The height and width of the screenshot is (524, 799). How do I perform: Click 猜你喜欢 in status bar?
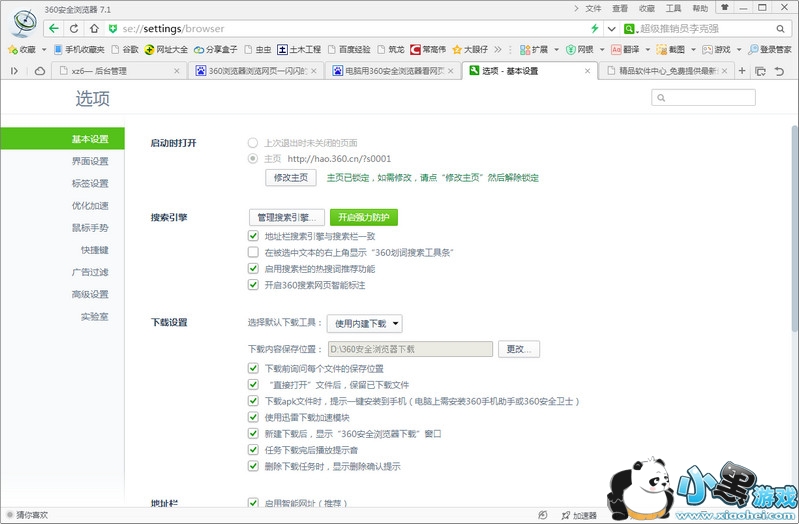(x=28, y=515)
